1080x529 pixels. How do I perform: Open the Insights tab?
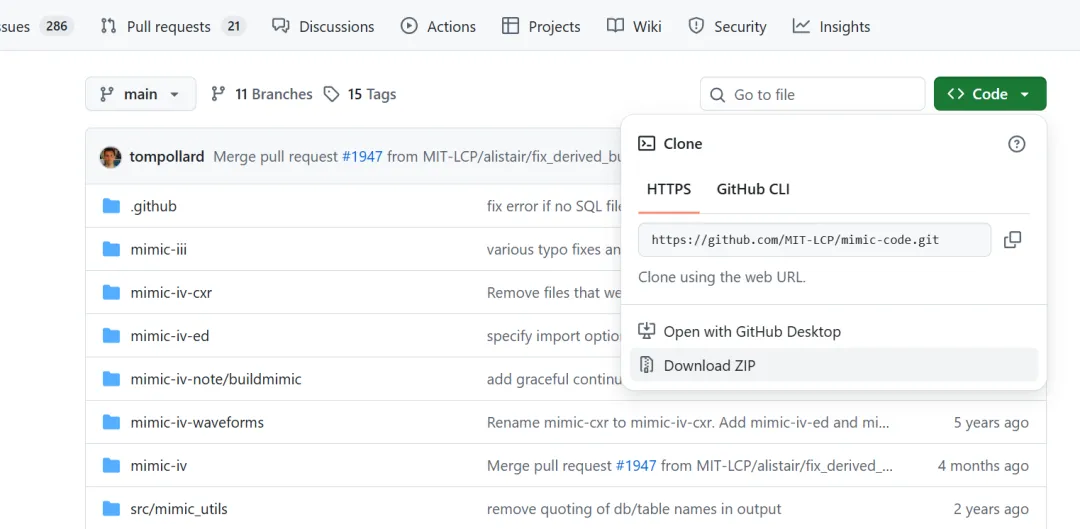(831, 26)
